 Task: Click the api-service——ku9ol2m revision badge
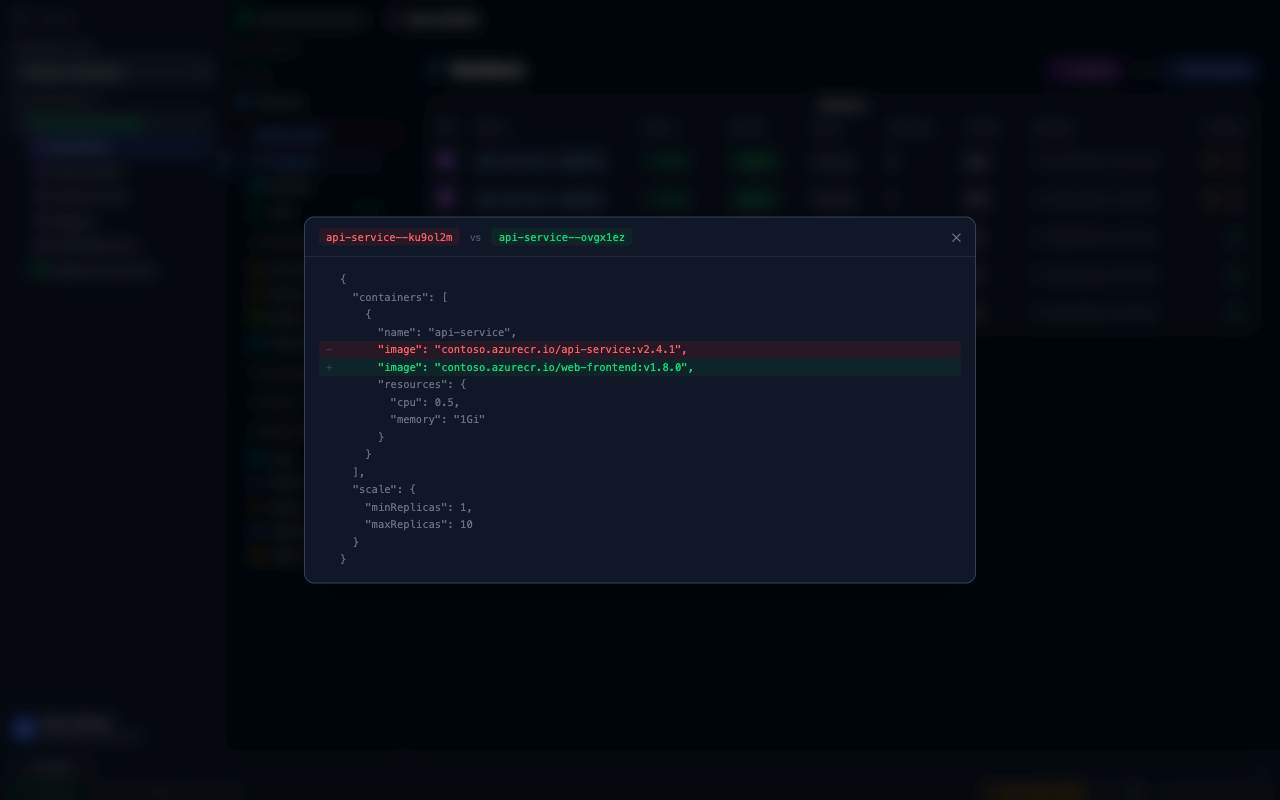tap(388, 237)
